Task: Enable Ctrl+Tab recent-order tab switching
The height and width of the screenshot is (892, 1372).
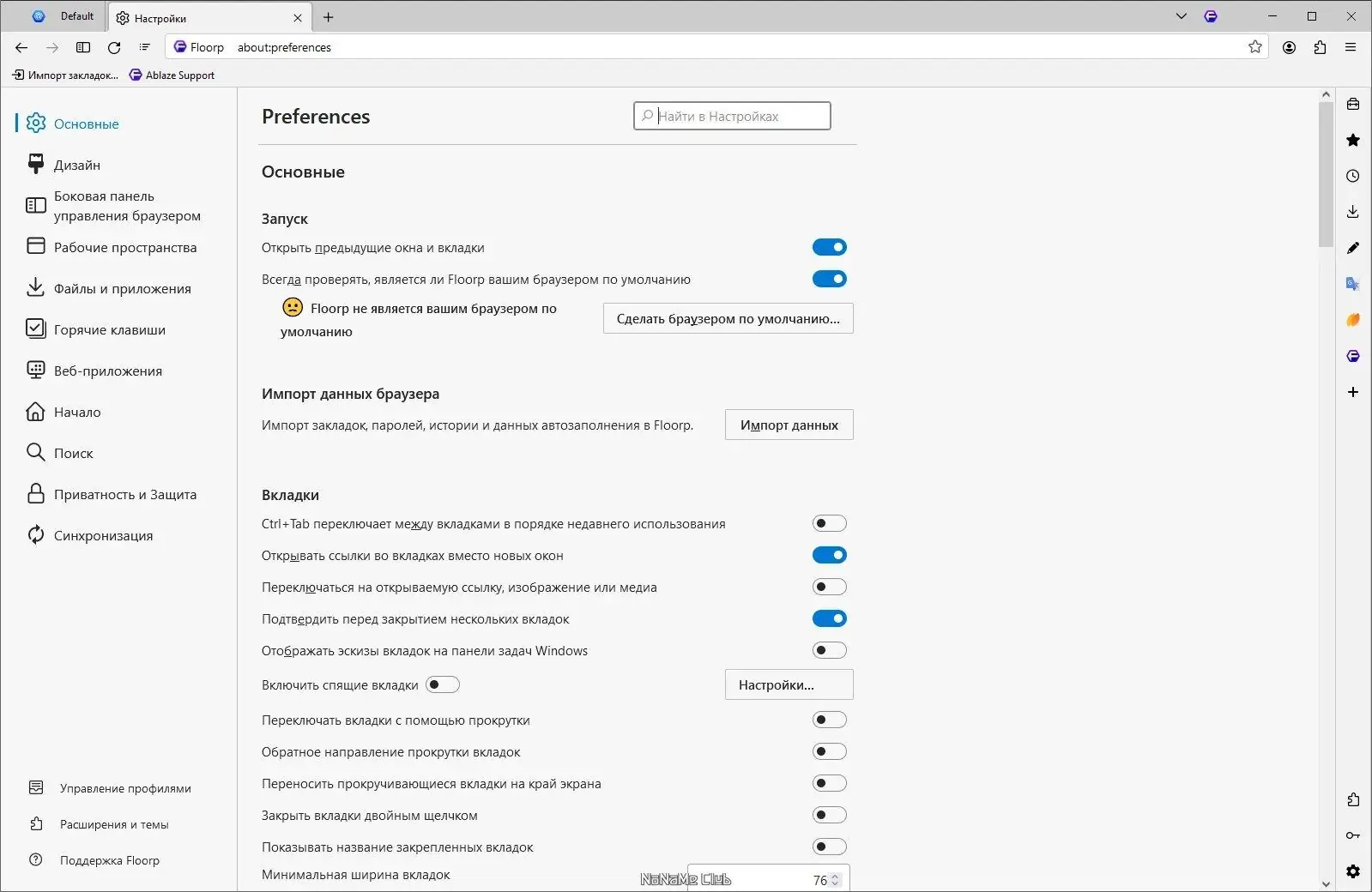Action: (830, 524)
